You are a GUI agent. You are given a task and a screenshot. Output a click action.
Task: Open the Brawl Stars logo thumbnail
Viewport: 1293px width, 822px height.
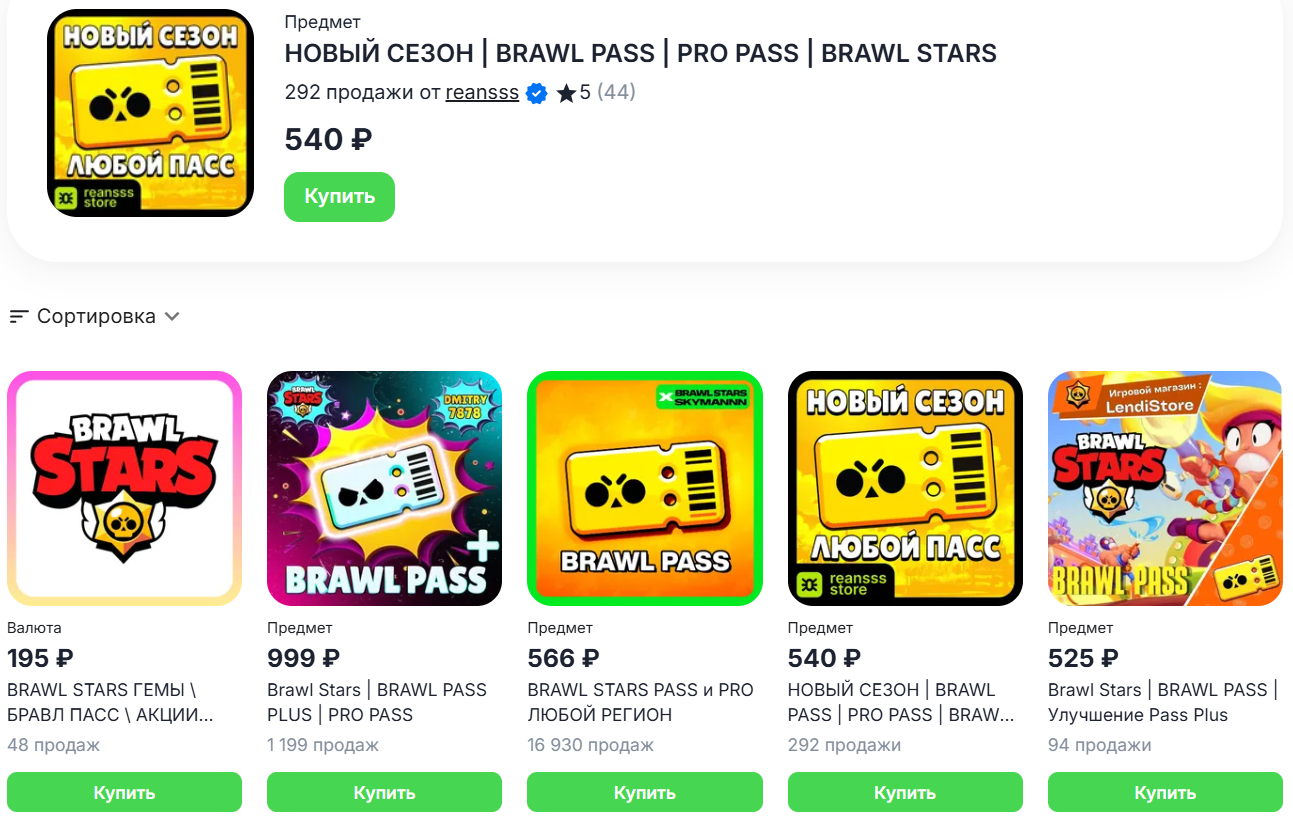tap(124, 488)
